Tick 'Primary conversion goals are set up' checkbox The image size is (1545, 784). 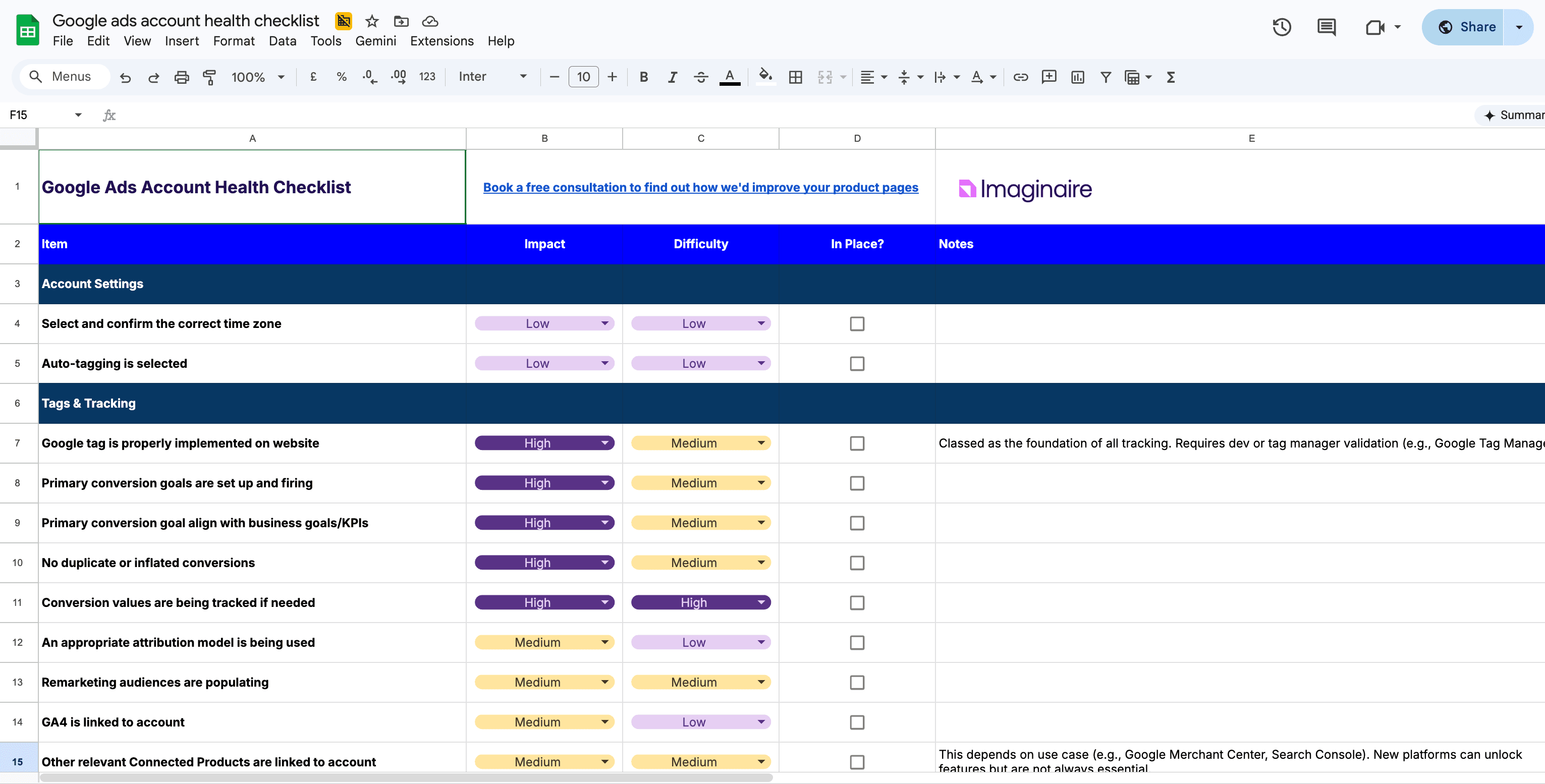(x=857, y=483)
